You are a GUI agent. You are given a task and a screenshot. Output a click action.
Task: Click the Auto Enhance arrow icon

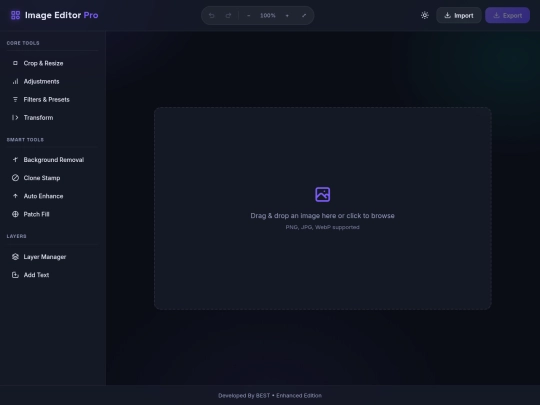coord(15,196)
